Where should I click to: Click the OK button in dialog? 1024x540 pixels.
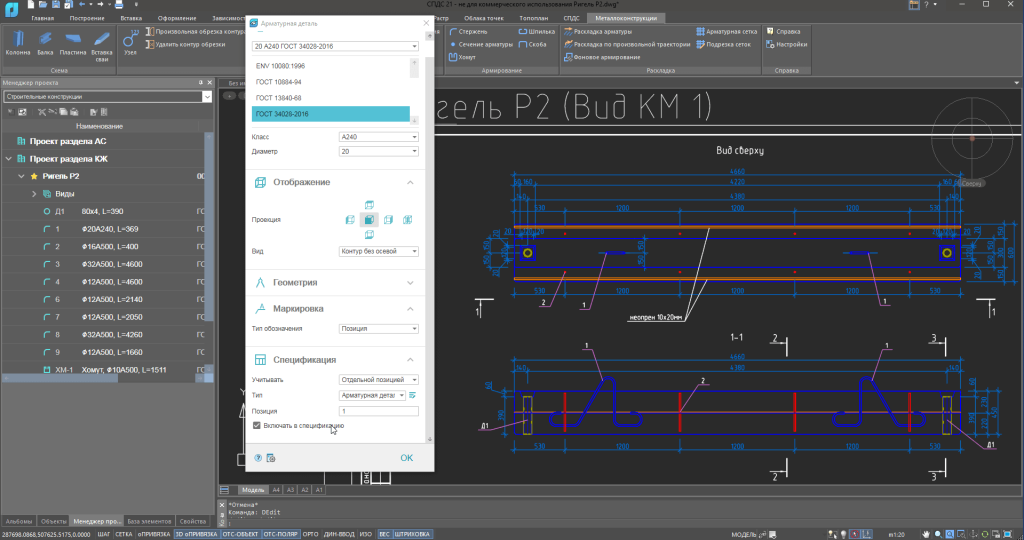pyautogui.click(x=406, y=458)
